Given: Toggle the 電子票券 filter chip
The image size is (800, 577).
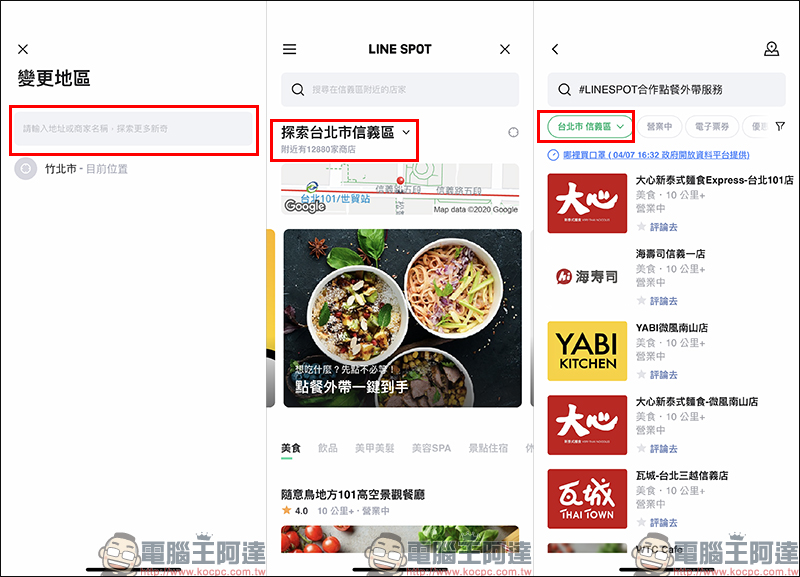Looking at the screenshot, I should point(712,127).
